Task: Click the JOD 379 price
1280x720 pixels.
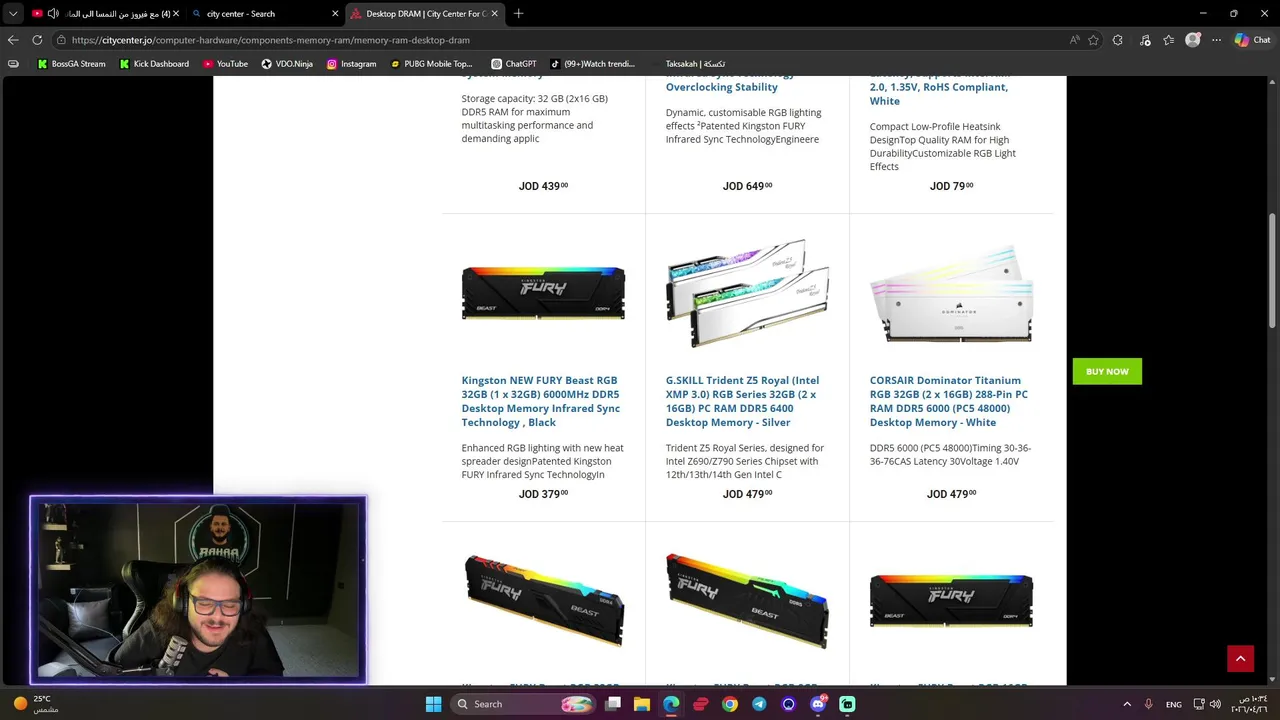Action: pyautogui.click(x=543, y=494)
